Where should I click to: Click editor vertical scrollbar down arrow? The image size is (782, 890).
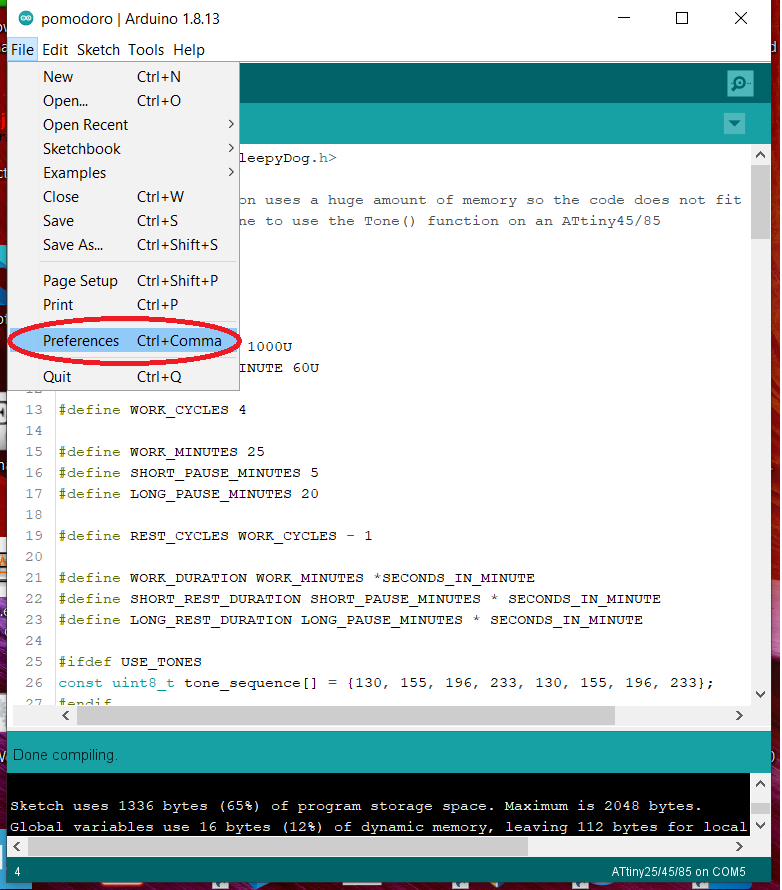coord(760,694)
